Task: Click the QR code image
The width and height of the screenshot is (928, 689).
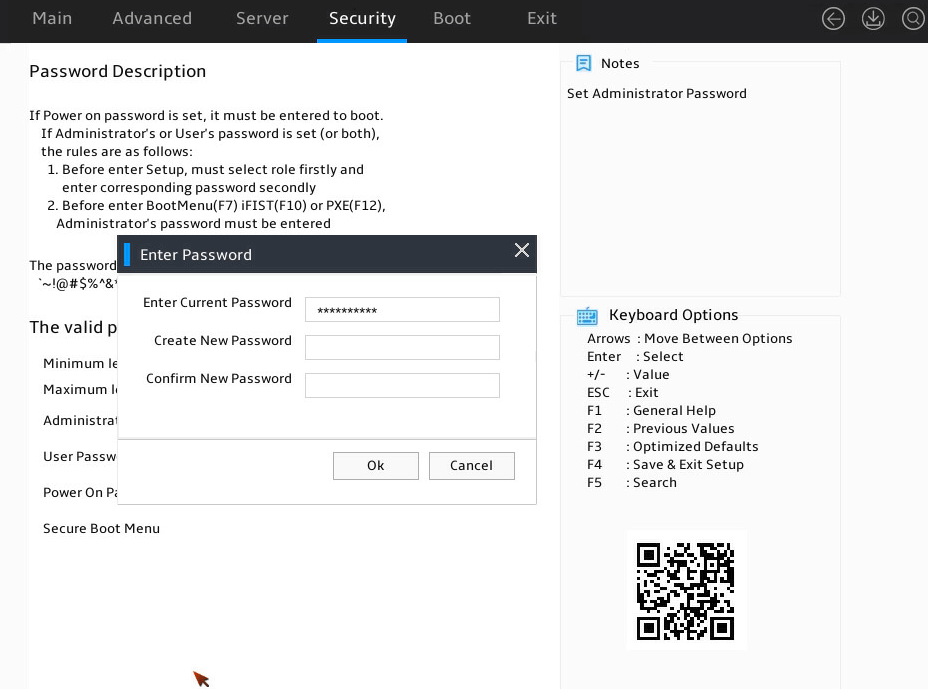Action: [686, 591]
